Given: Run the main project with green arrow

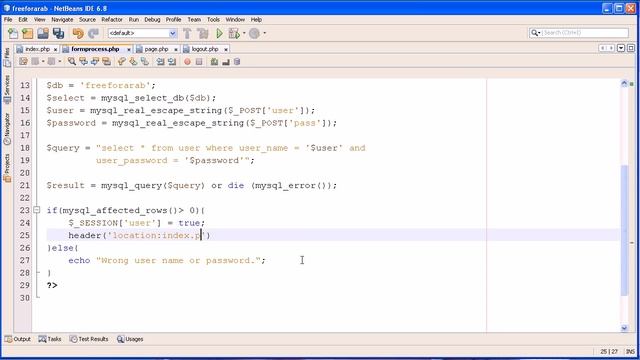Looking at the screenshot, I should (x=219, y=33).
